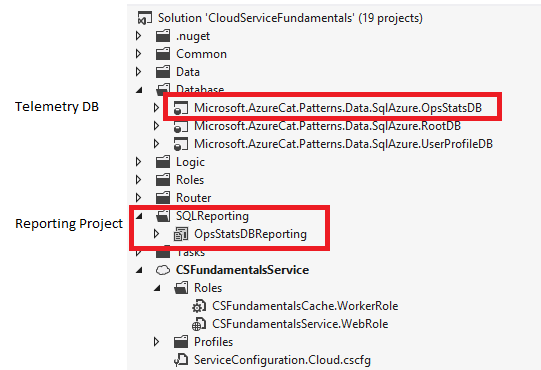Collapse the CSFundamentalsService project

click(x=139, y=270)
